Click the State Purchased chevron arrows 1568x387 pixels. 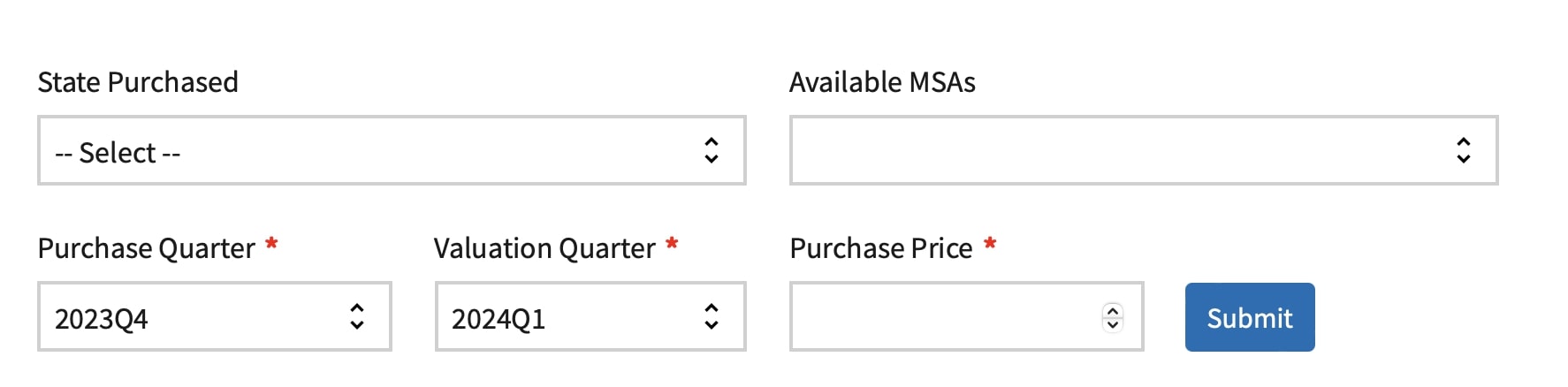(711, 151)
